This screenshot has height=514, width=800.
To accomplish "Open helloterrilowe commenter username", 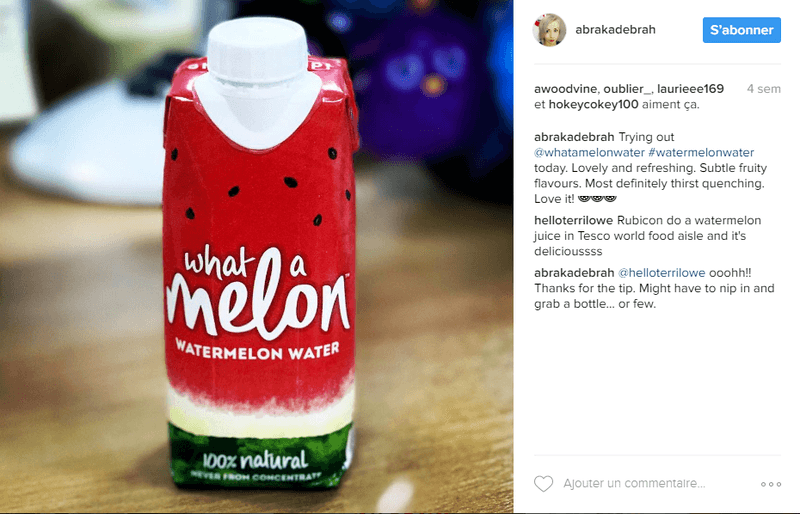I will click(573, 221).
